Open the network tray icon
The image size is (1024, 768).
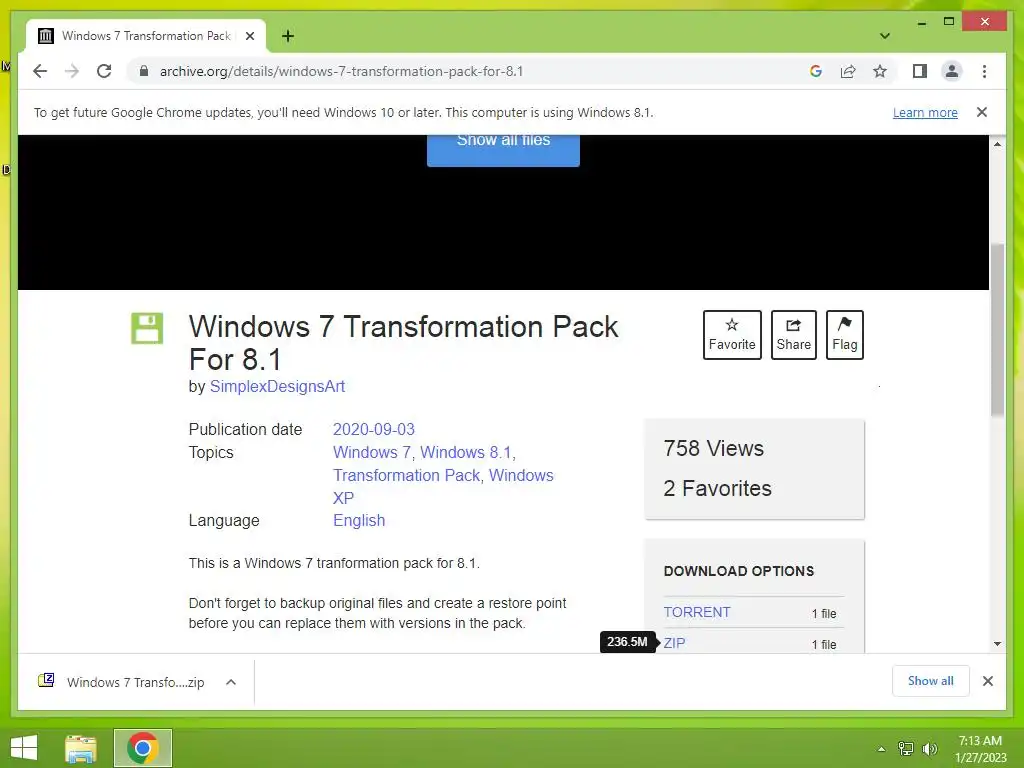[906, 748]
